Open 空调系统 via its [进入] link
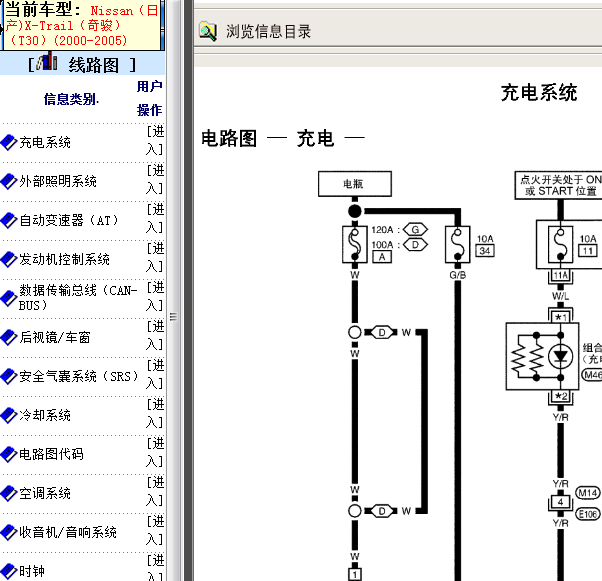 (x=155, y=491)
